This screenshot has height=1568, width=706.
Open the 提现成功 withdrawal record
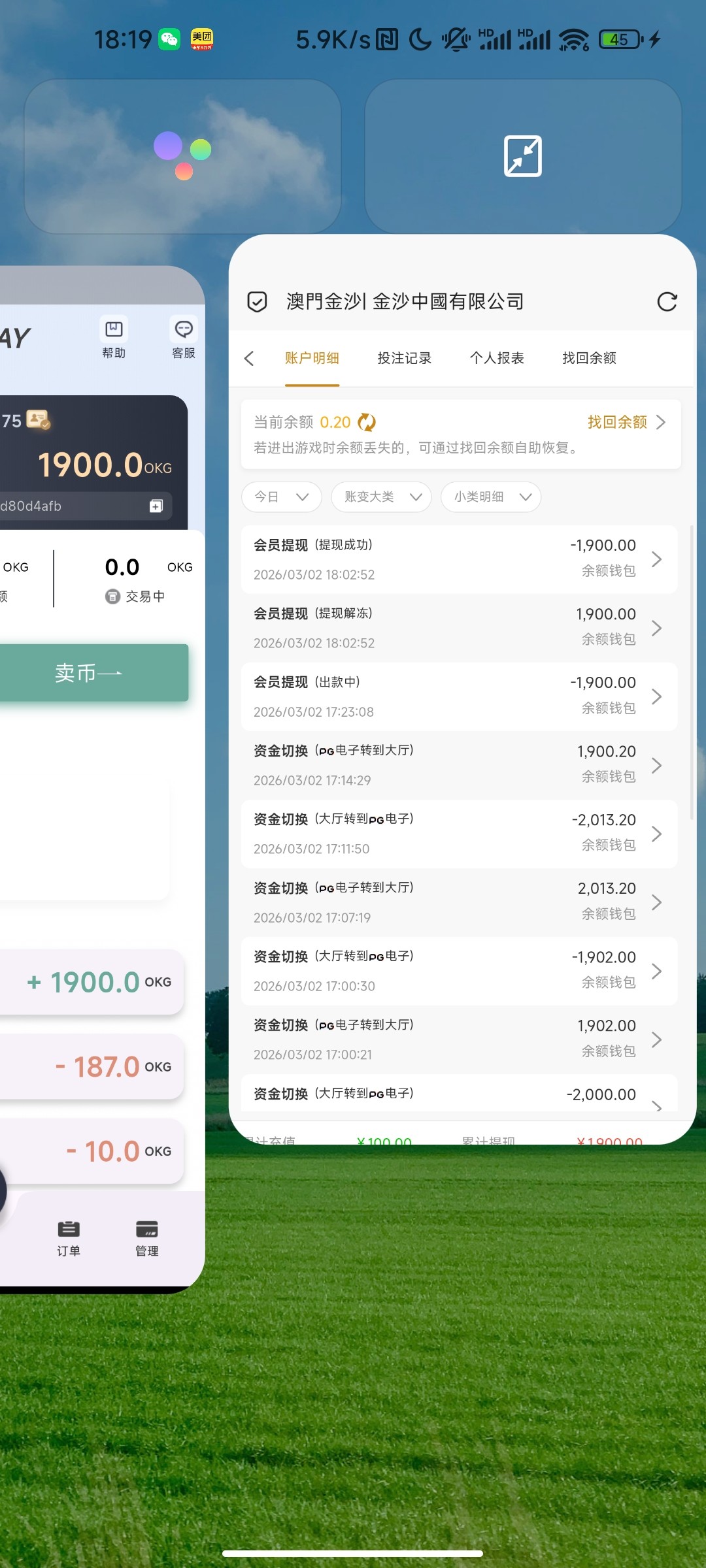pos(459,559)
